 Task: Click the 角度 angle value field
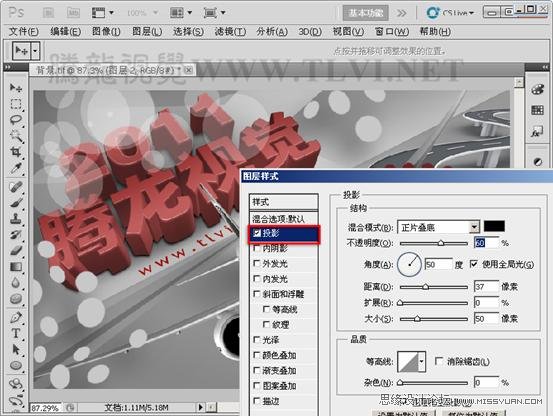point(438,264)
